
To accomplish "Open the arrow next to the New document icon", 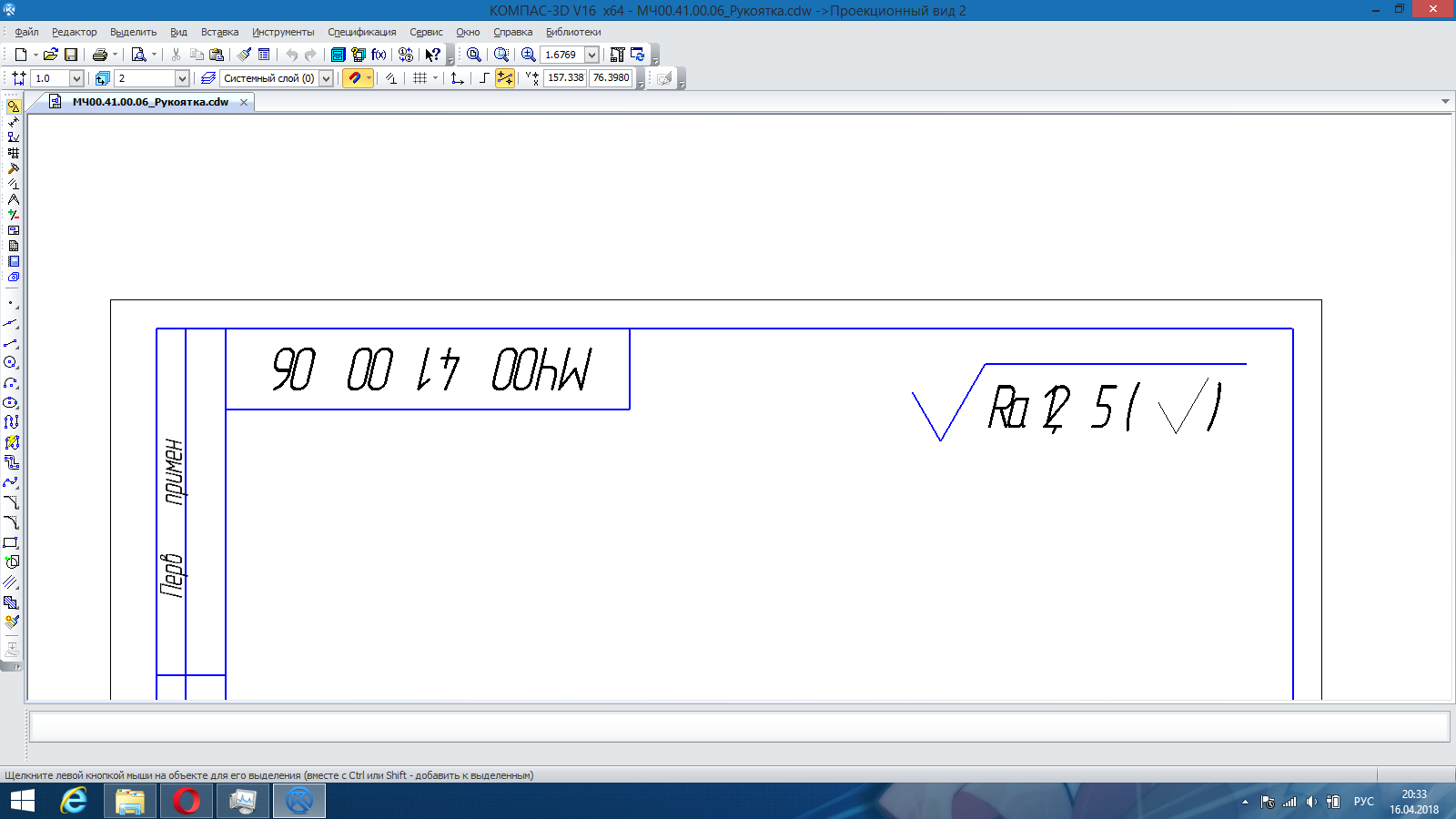I will point(35,55).
